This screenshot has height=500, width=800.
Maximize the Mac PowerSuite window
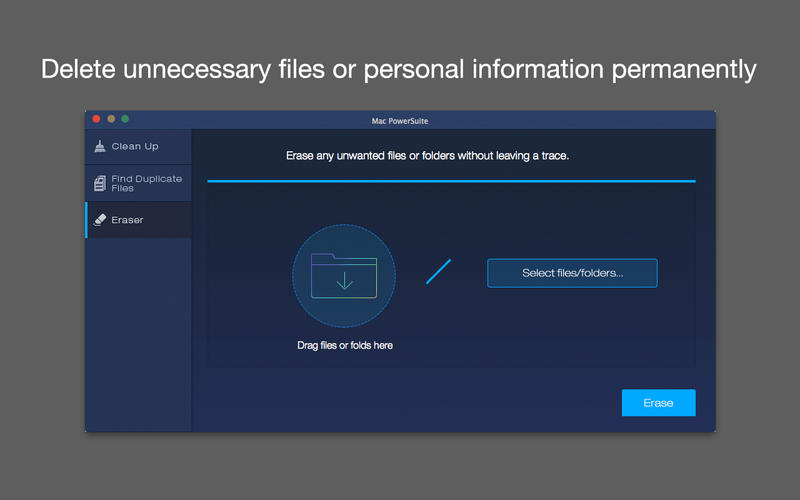pos(125,119)
